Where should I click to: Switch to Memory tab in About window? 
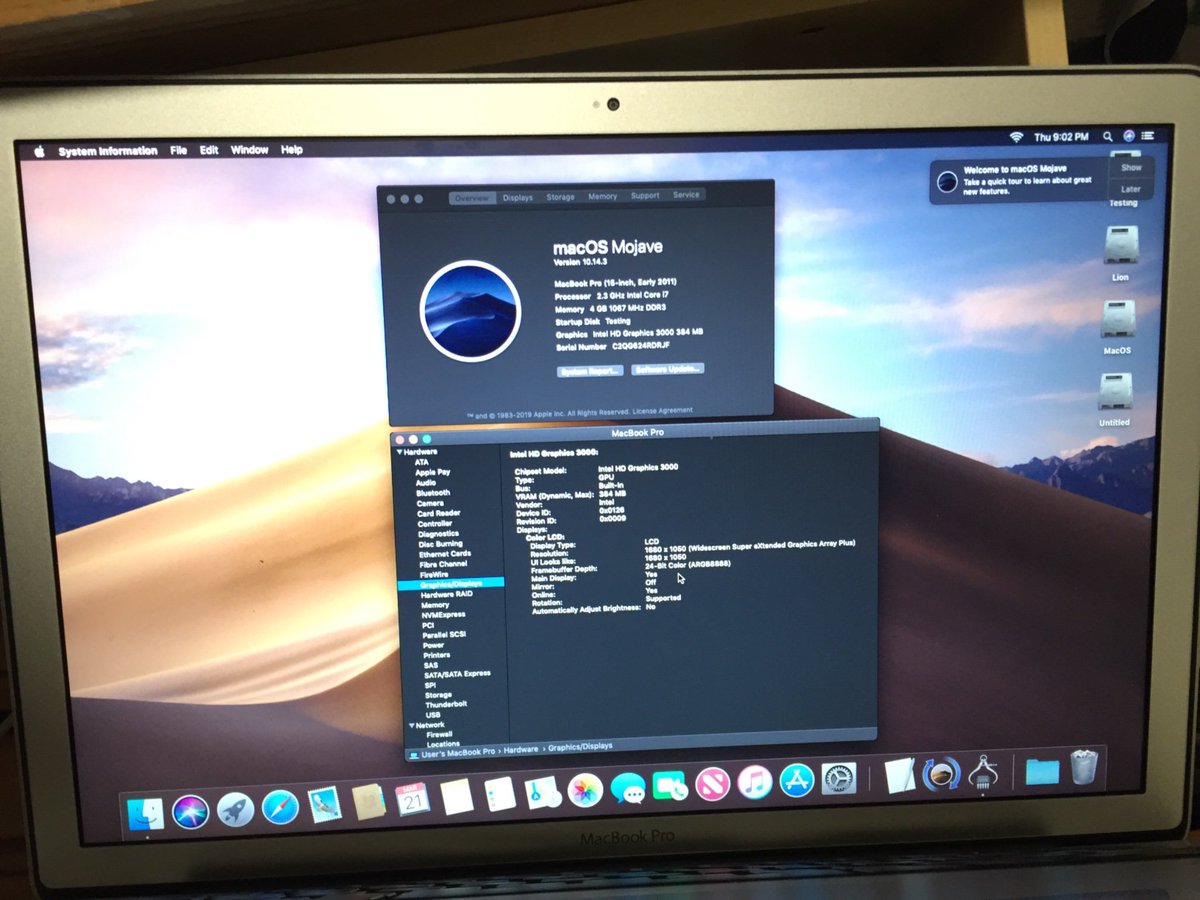602,196
